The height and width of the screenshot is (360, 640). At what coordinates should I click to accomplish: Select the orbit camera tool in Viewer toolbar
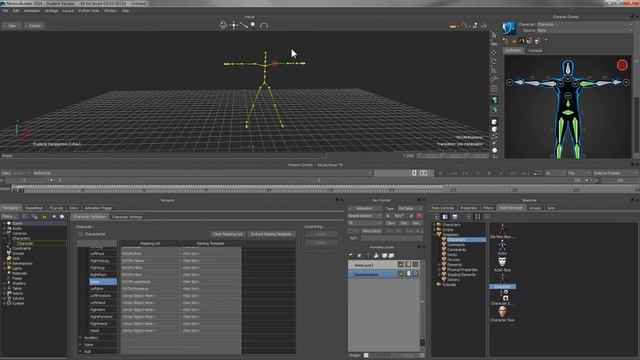[x=223, y=25]
